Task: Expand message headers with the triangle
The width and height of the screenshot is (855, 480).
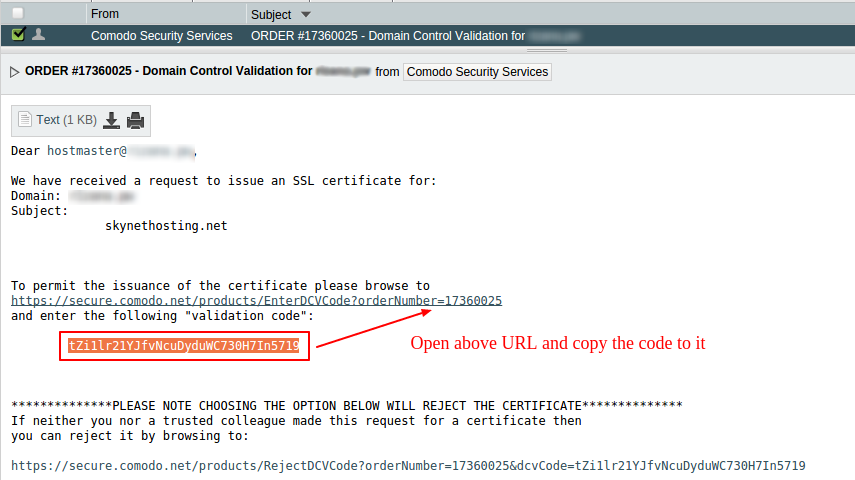Action: coord(15,71)
